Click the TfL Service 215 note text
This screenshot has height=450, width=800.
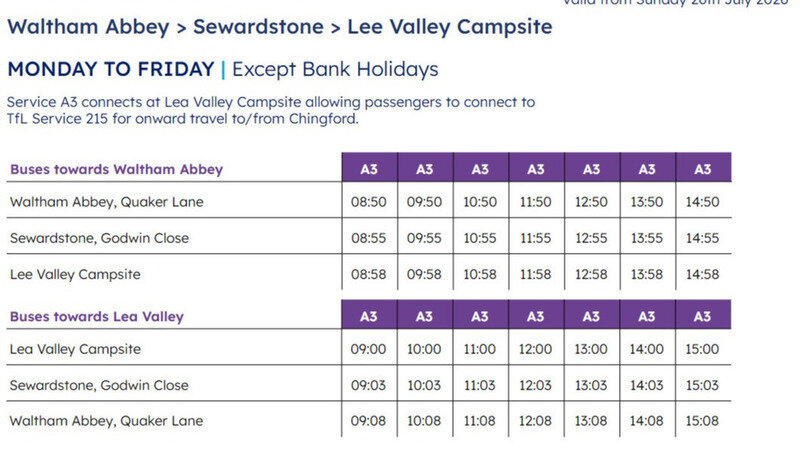(x=183, y=119)
